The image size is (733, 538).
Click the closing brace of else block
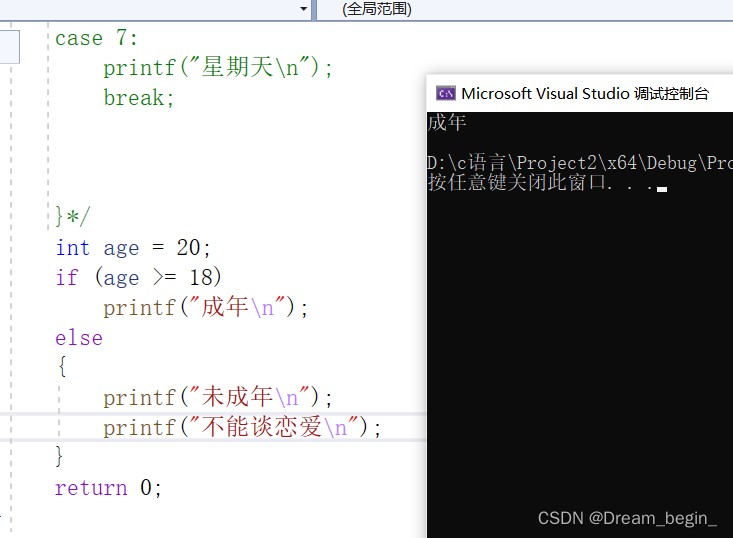pos(59,456)
